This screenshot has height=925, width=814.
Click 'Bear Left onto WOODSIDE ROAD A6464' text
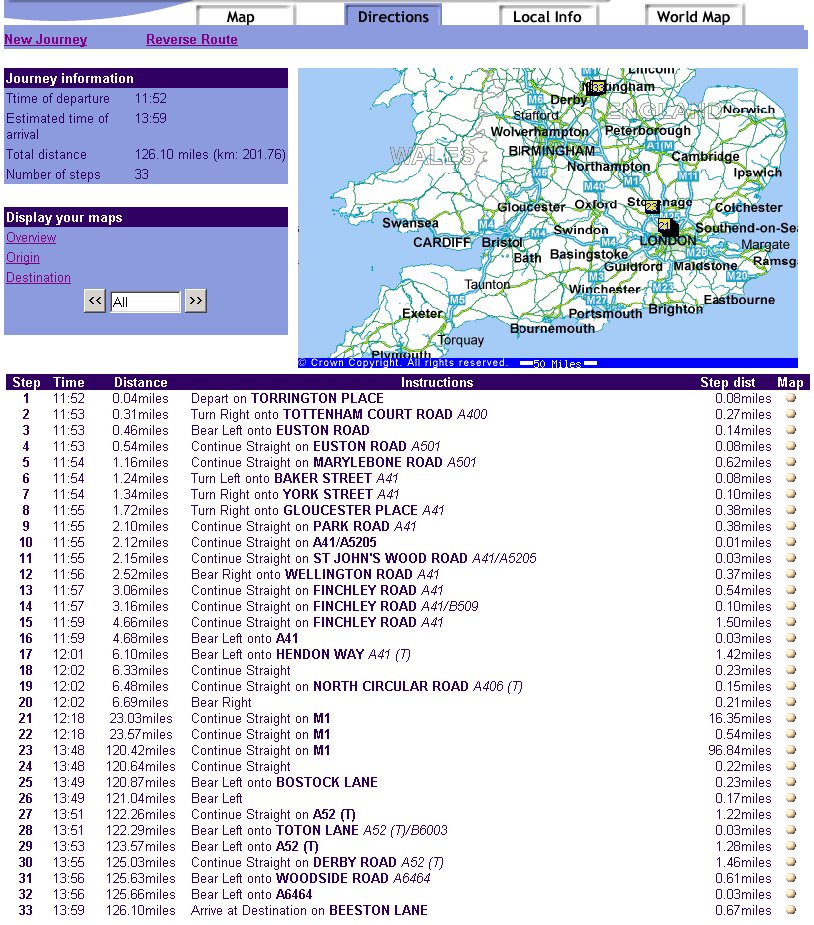[310, 878]
